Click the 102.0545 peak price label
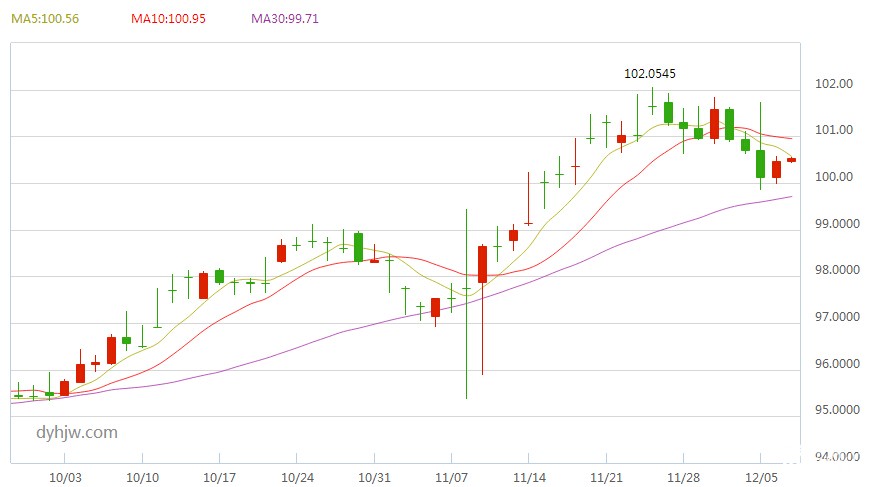Screen dimensions: 875x487 [650, 74]
